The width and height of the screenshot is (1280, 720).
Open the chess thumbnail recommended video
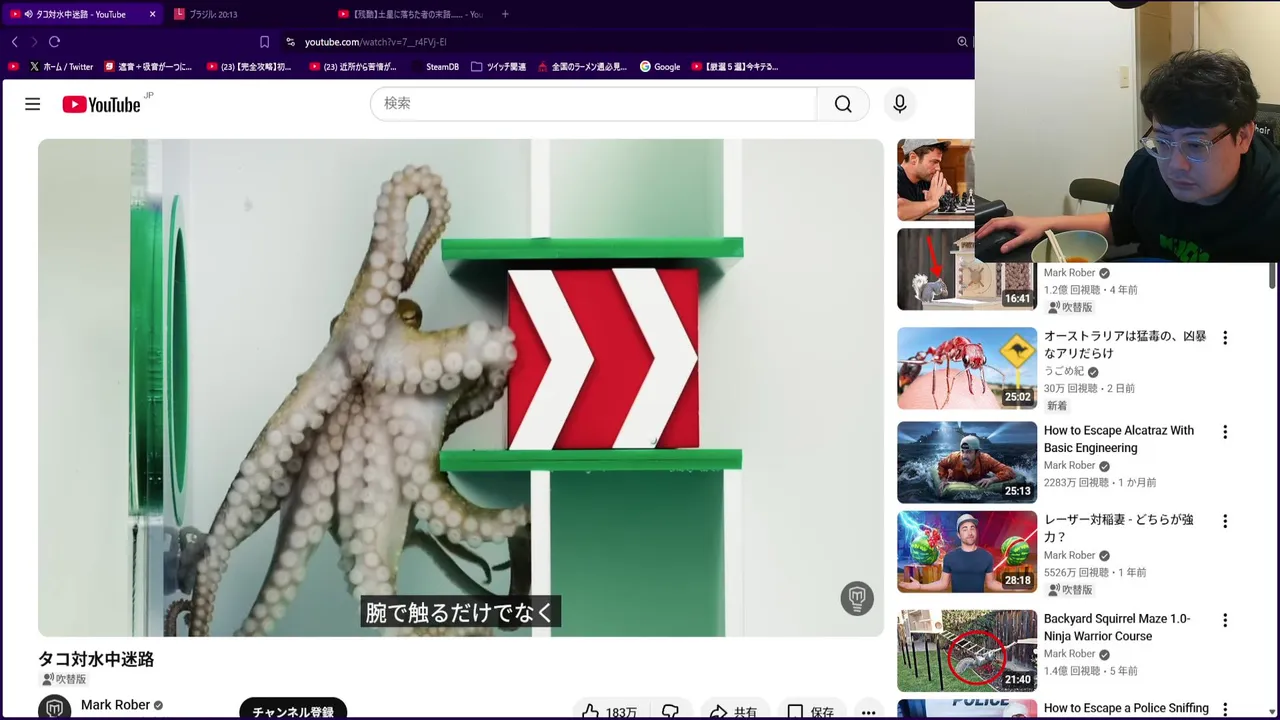(x=935, y=179)
